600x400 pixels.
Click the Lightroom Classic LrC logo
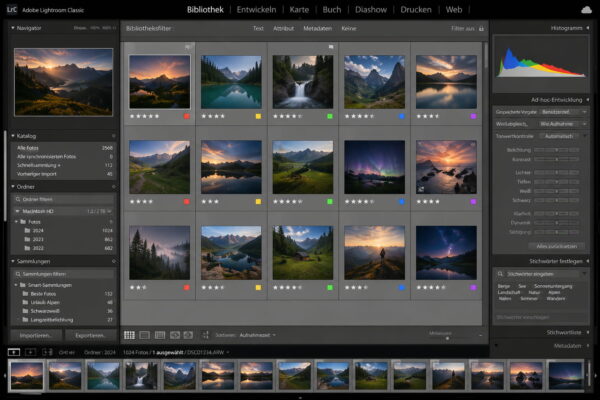tap(12, 10)
